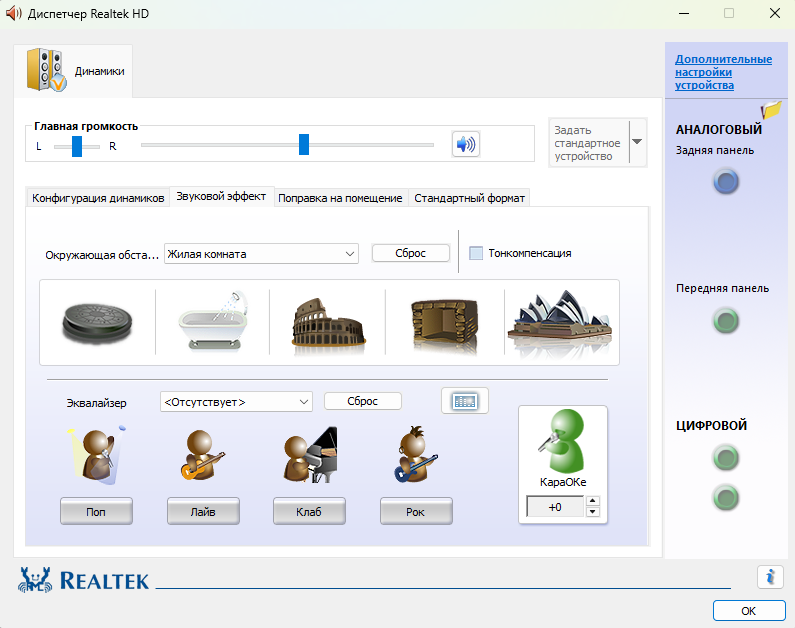
Task: Select the sewer manhole environment icon
Action: click(97, 322)
